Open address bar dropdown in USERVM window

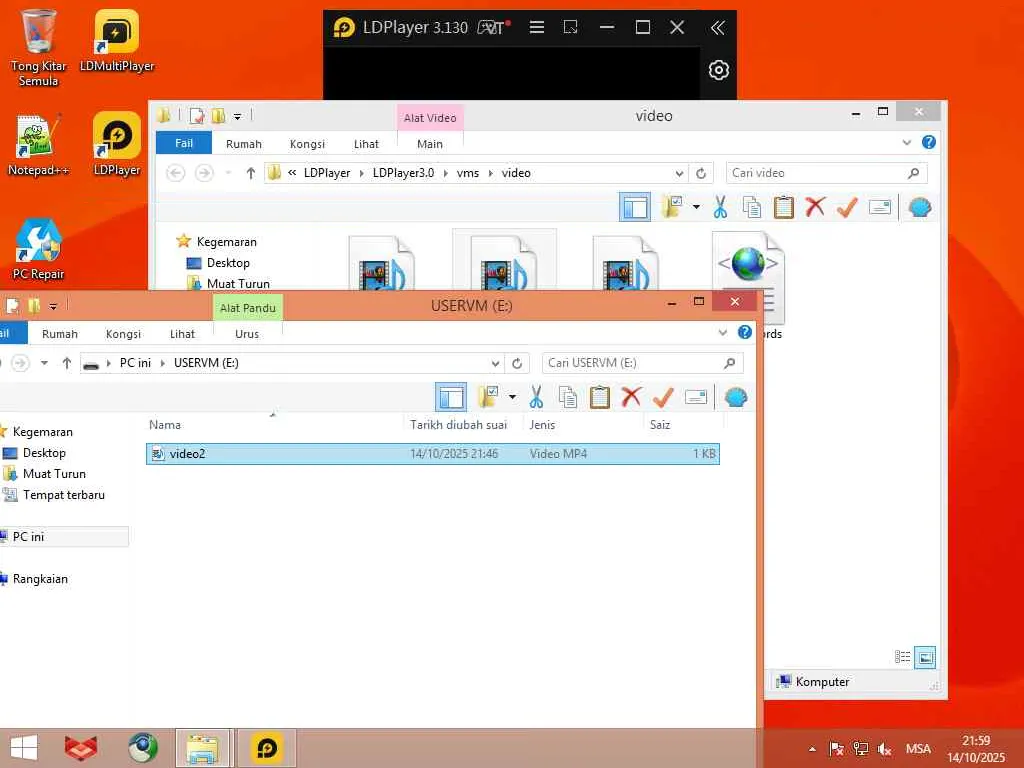click(495, 363)
